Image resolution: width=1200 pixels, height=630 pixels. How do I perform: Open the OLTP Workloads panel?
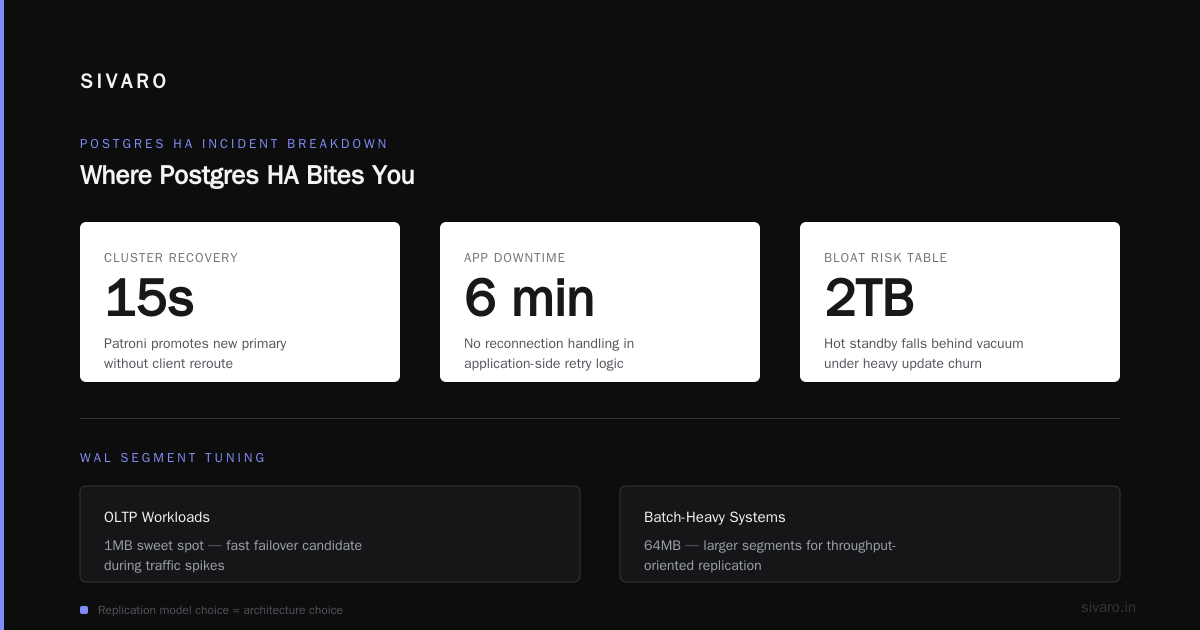point(330,534)
